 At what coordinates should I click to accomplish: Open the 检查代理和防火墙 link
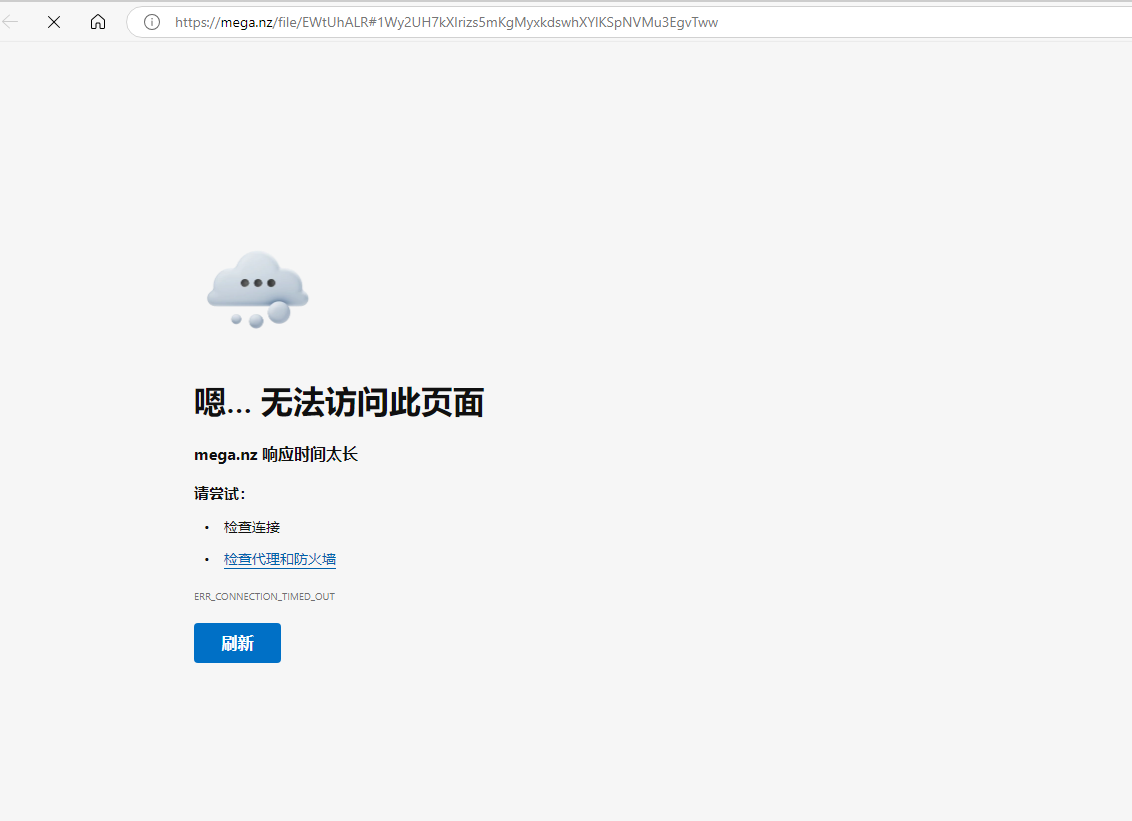click(280, 559)
